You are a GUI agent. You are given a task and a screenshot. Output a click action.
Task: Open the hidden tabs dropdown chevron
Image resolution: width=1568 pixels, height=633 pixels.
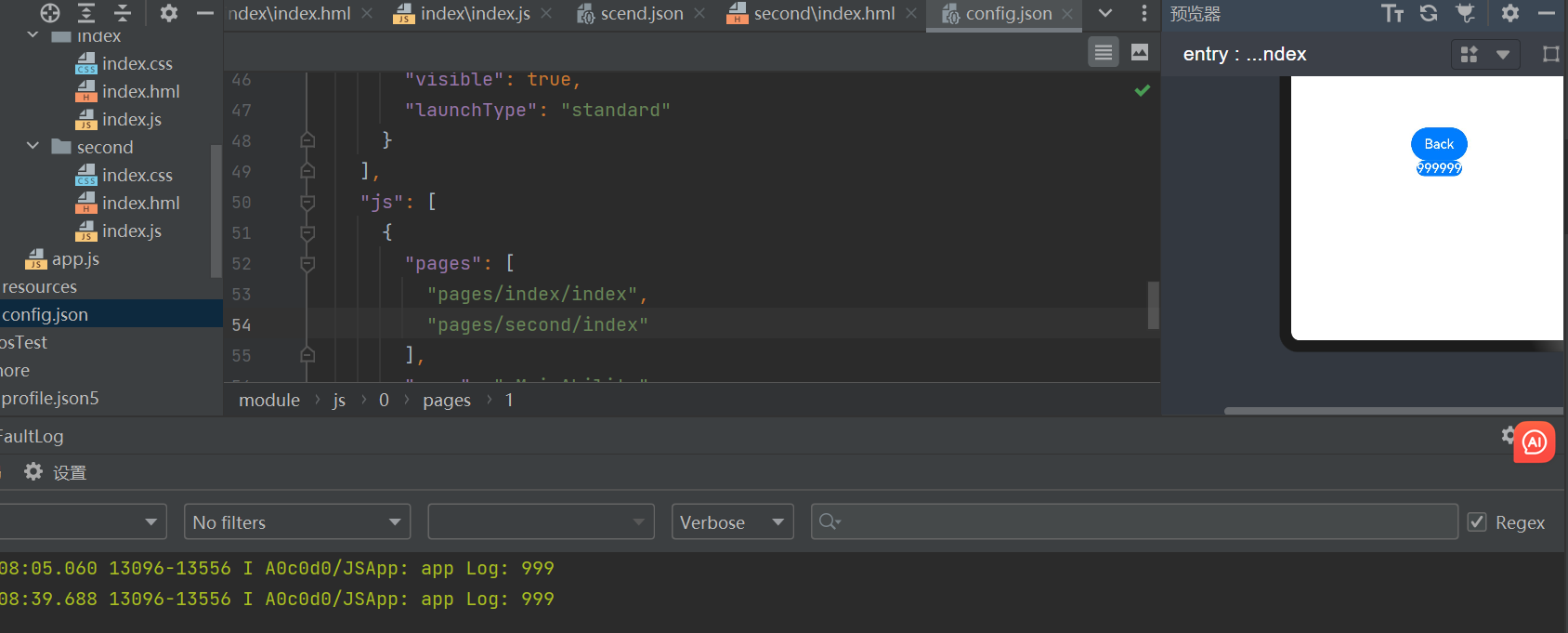click(1105, 13)
